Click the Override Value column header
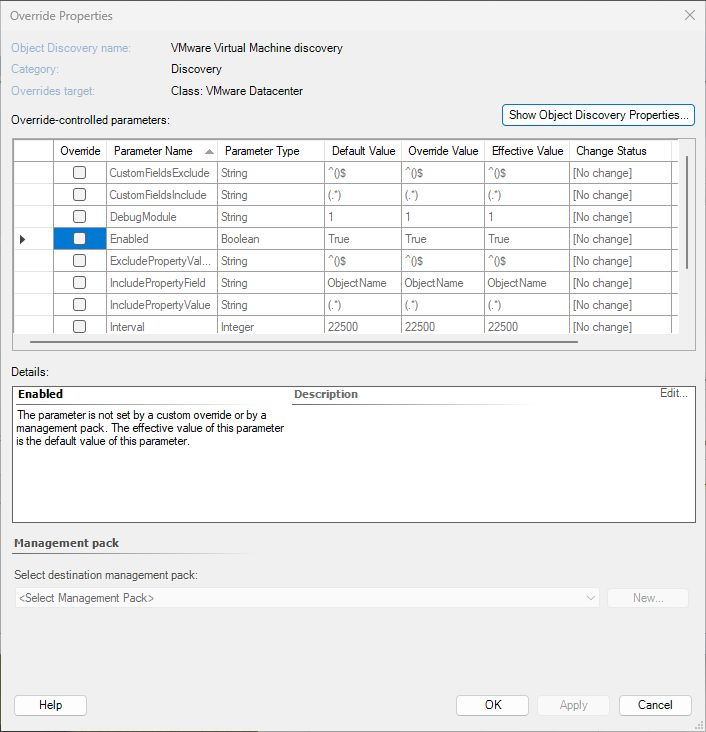Viewport: 706px width, 732px height. click(443, 151)
